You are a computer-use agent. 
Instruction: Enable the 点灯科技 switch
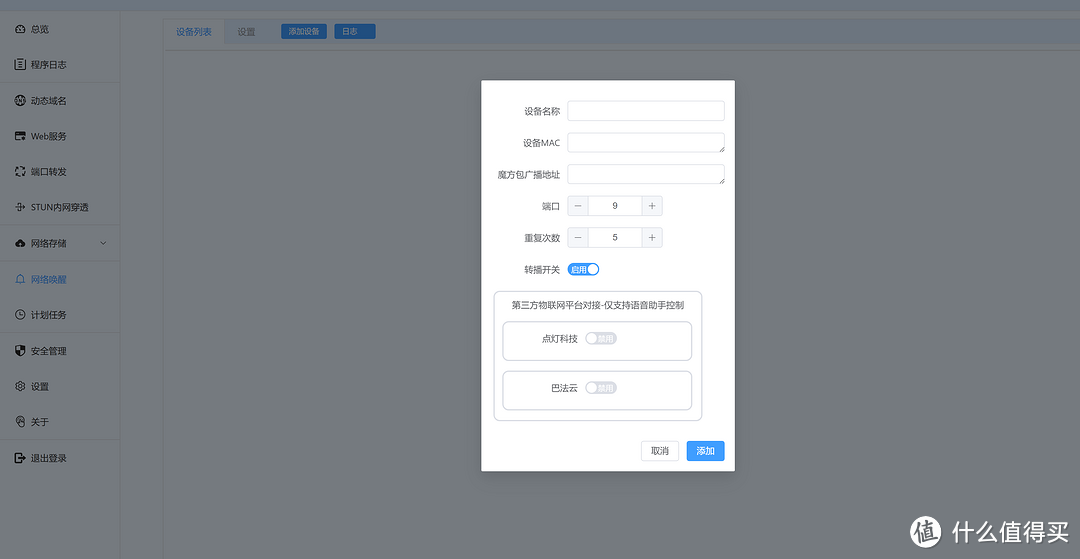point(601,338)
